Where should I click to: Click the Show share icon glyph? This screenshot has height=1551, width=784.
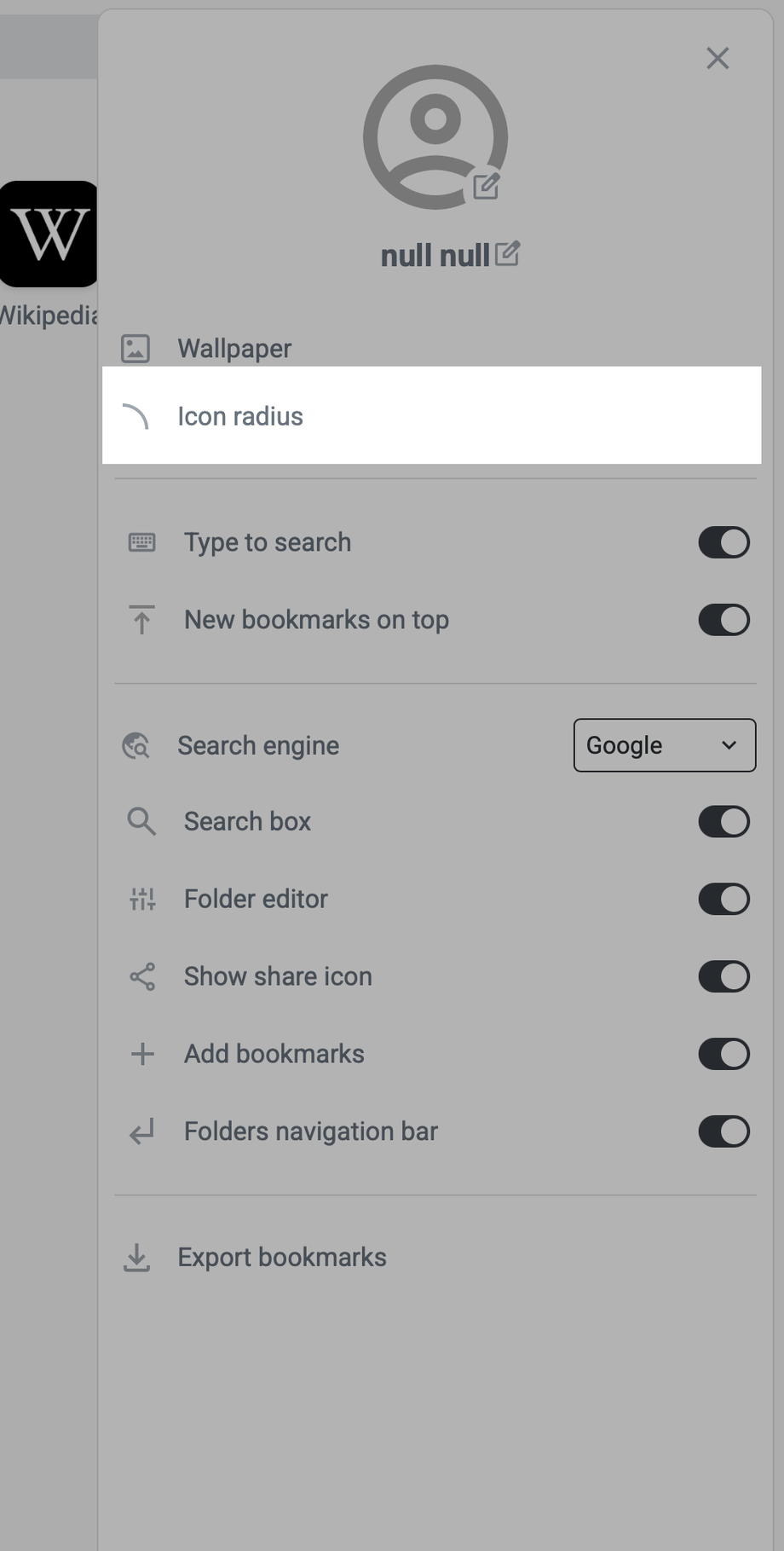tap(142, 976)
